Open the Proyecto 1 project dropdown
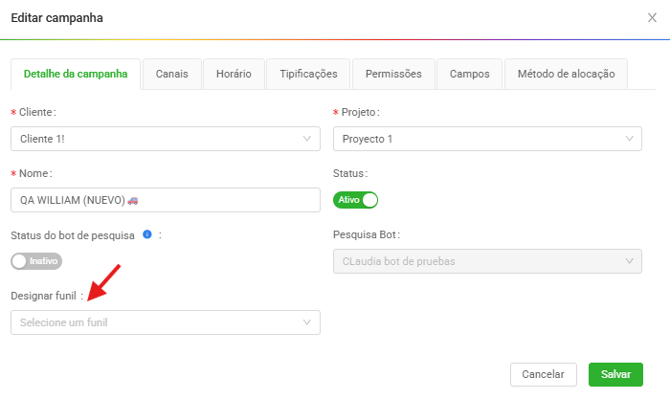 (487, 138)
